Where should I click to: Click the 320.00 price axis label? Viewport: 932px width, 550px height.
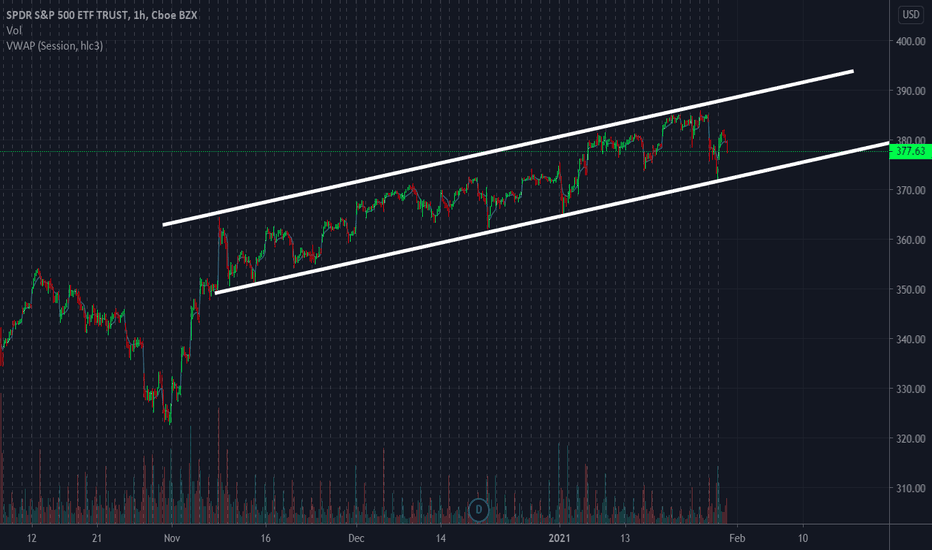(911, 439)
